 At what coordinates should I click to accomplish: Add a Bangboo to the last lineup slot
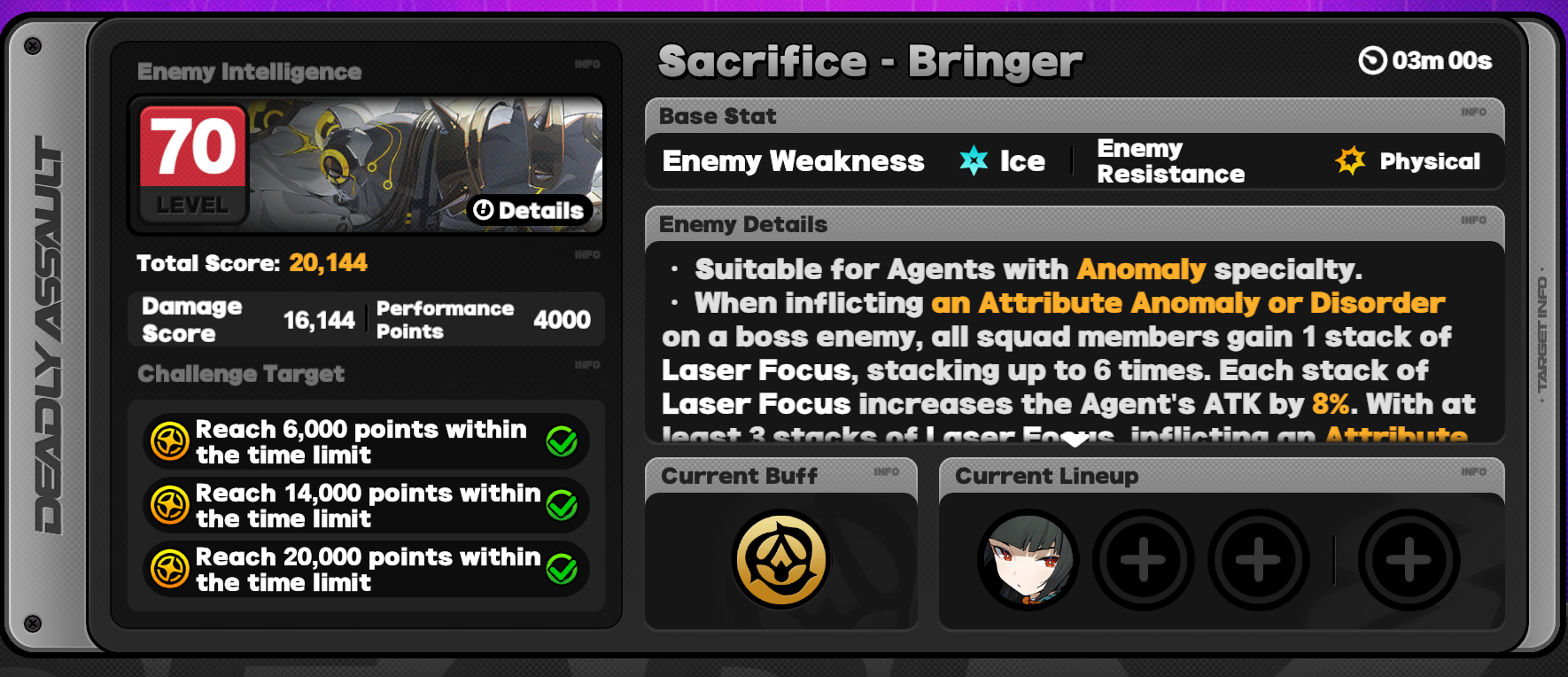click(x=1409, y=559)
